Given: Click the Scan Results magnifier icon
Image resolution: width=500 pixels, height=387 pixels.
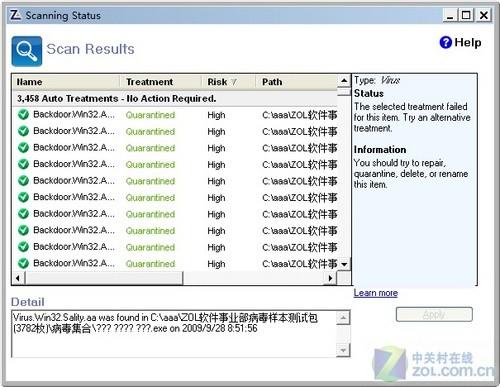Looking at the screenshot, I should (x=27, y=51).
